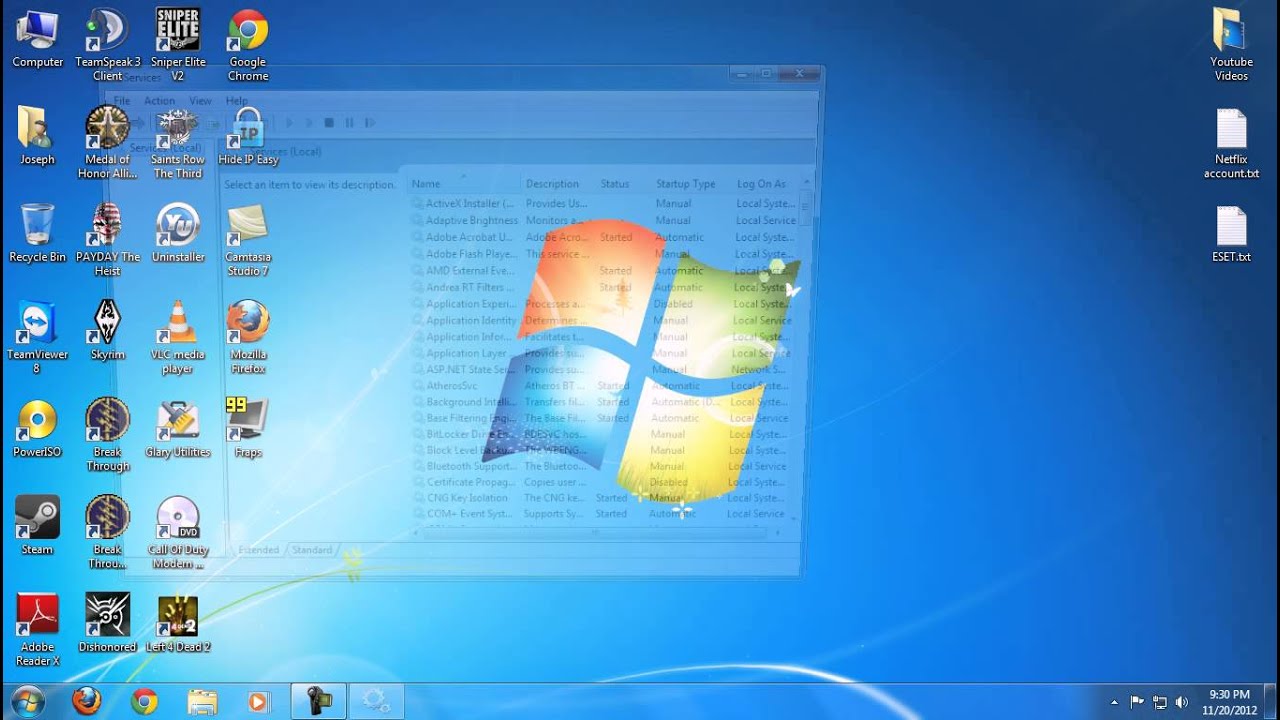The height and width of the screenshot is (720, 1280).
Task: Select the Dishonored shortcut
Action: tap(108, 623)
